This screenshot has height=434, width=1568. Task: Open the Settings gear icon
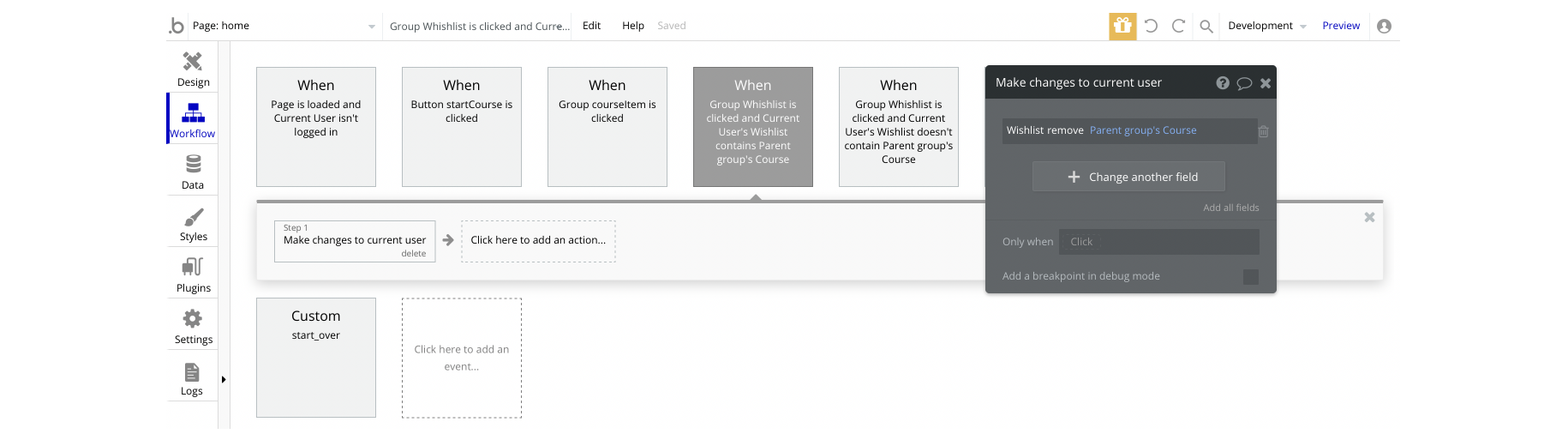click(193, 319)
